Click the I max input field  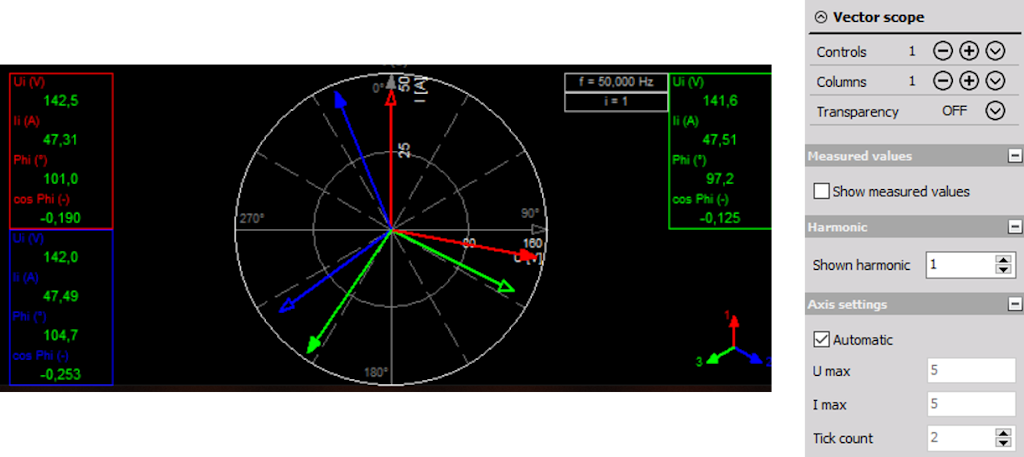click(x=971, y=404)
